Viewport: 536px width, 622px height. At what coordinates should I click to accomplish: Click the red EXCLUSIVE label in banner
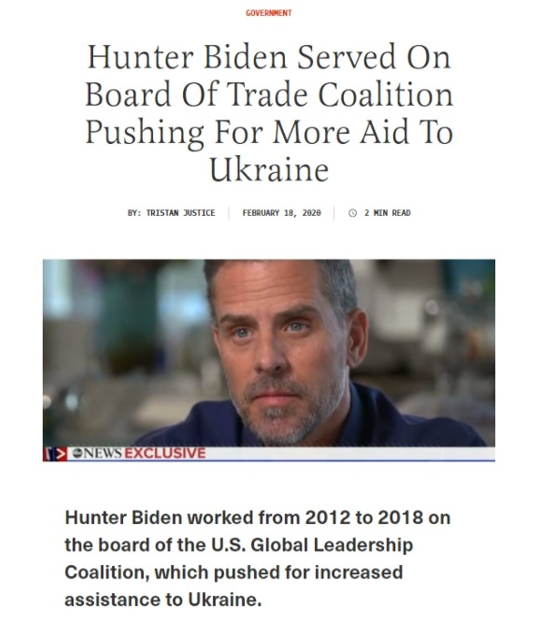(165, 453)
